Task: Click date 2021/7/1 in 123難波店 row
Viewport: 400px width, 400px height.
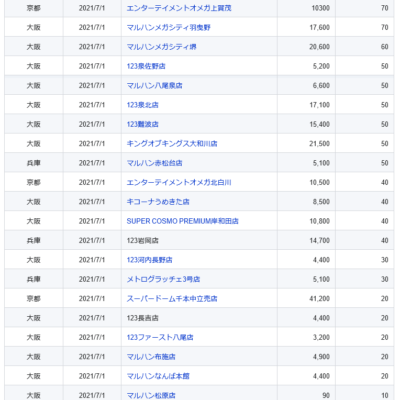Action: pos(92,124)
